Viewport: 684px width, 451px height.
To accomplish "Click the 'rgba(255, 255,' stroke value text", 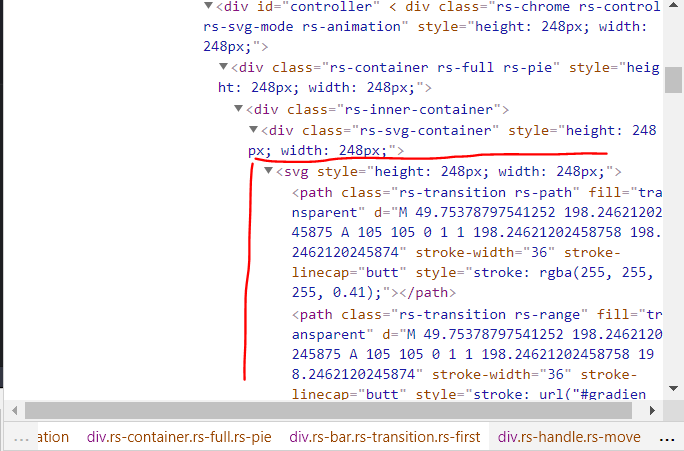I will pos(596,273).
